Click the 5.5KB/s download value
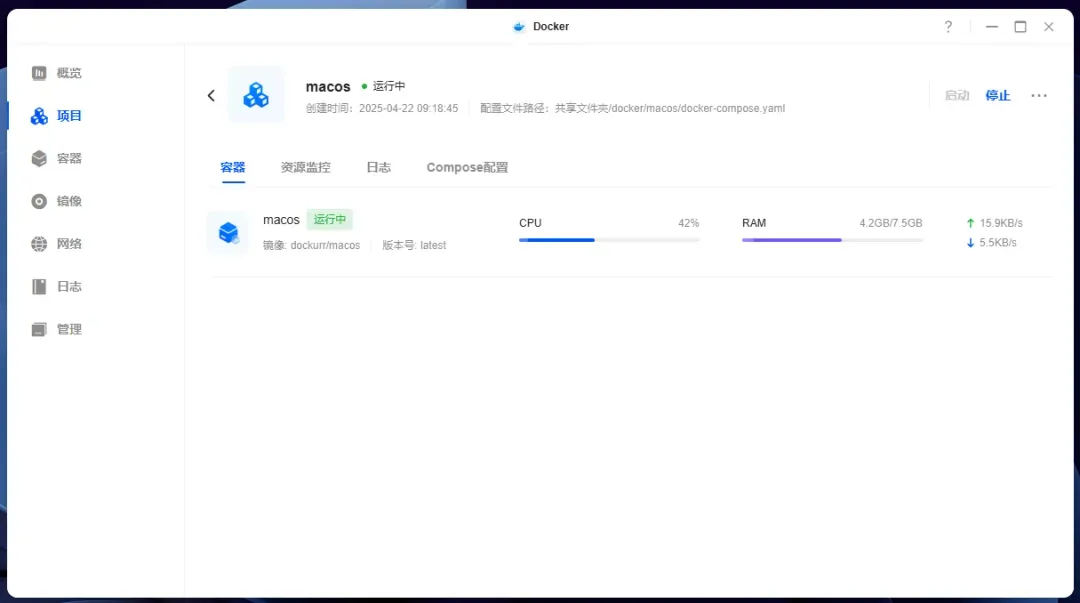 tap(998, 243)
